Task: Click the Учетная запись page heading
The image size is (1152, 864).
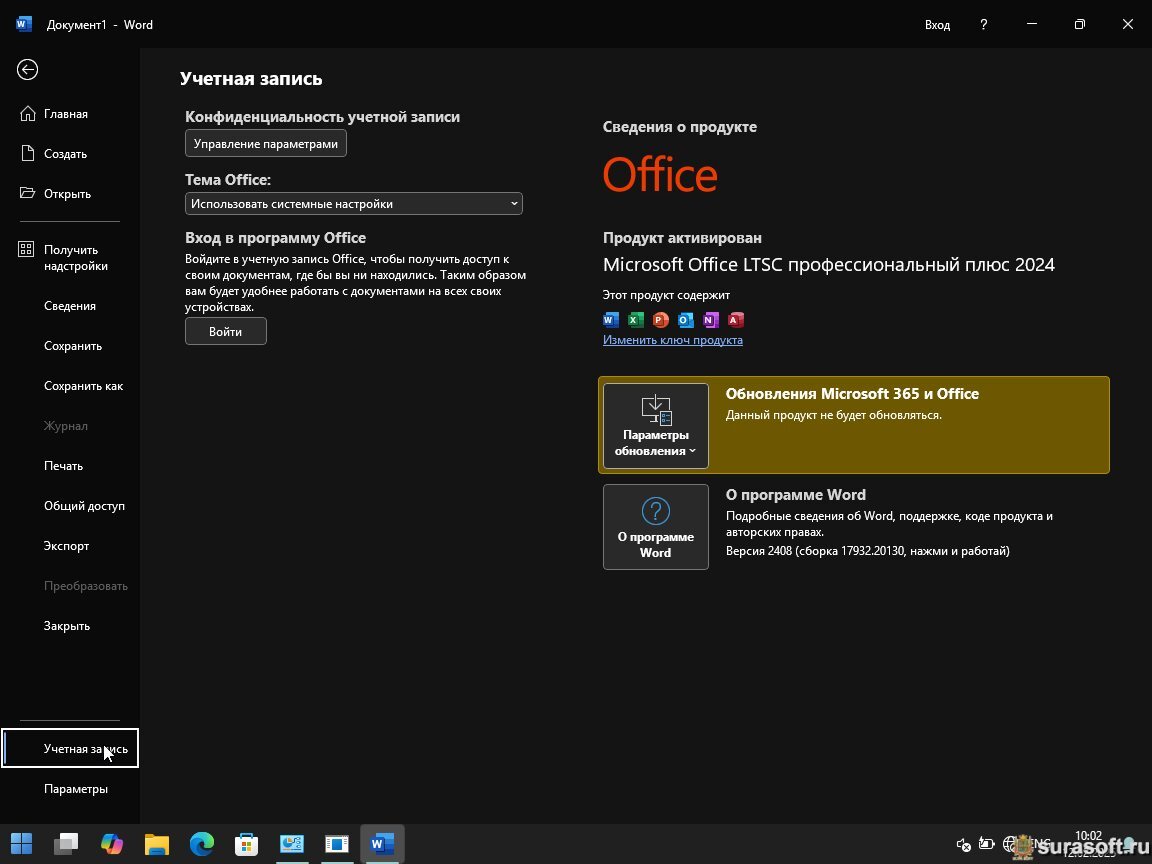Action: [x=251, y=79]
